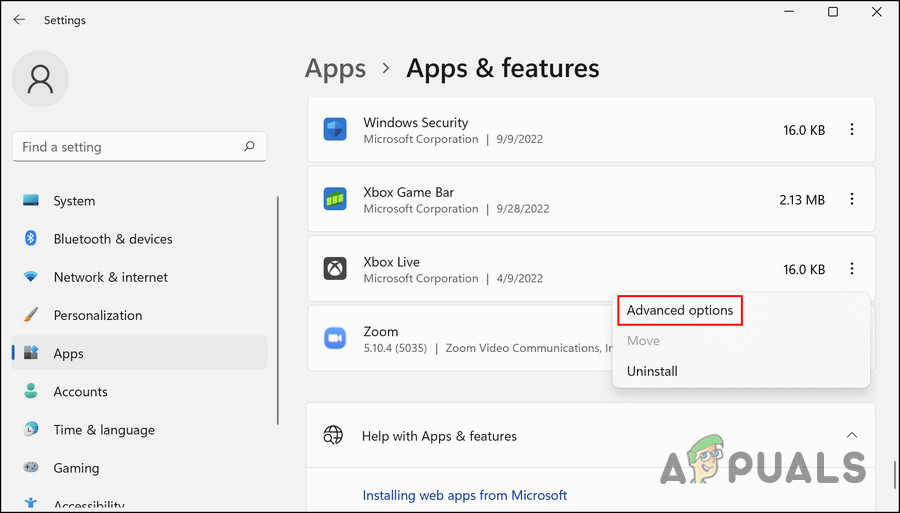Click the Apps sidebar icon
The image size is (900, 513).
tap(30, 352)
